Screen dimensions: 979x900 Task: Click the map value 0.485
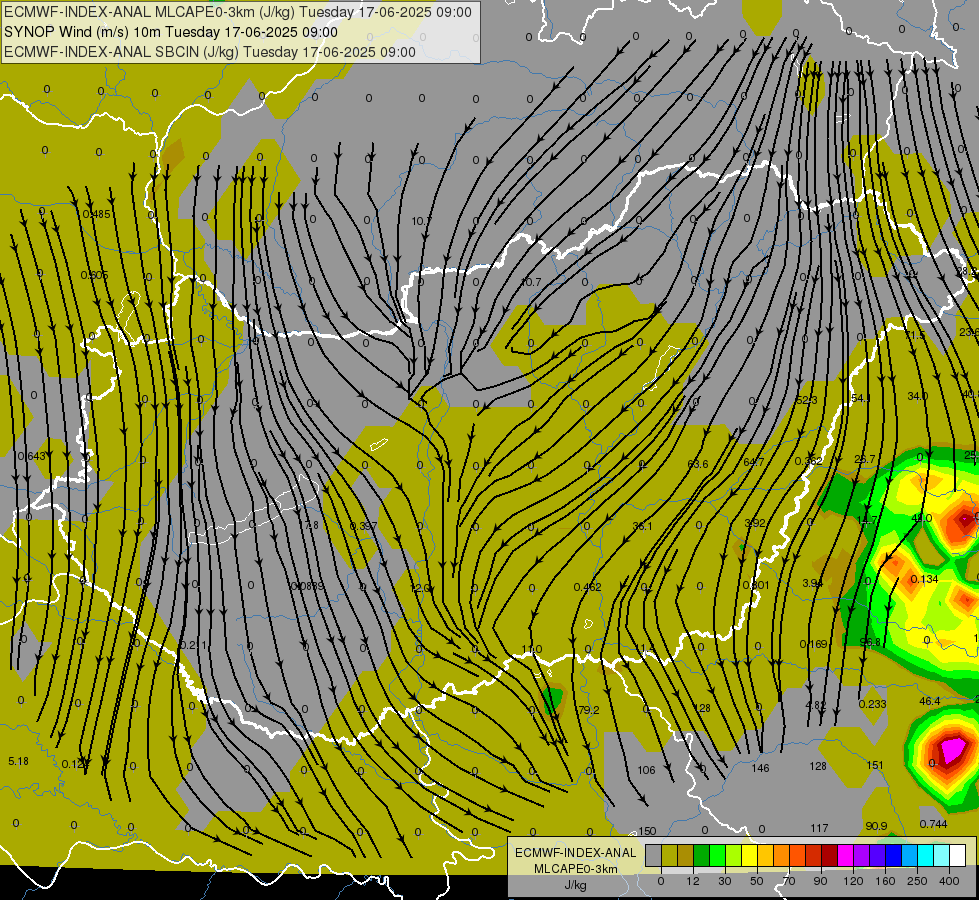pyautogui.click(x=96, y=214)
